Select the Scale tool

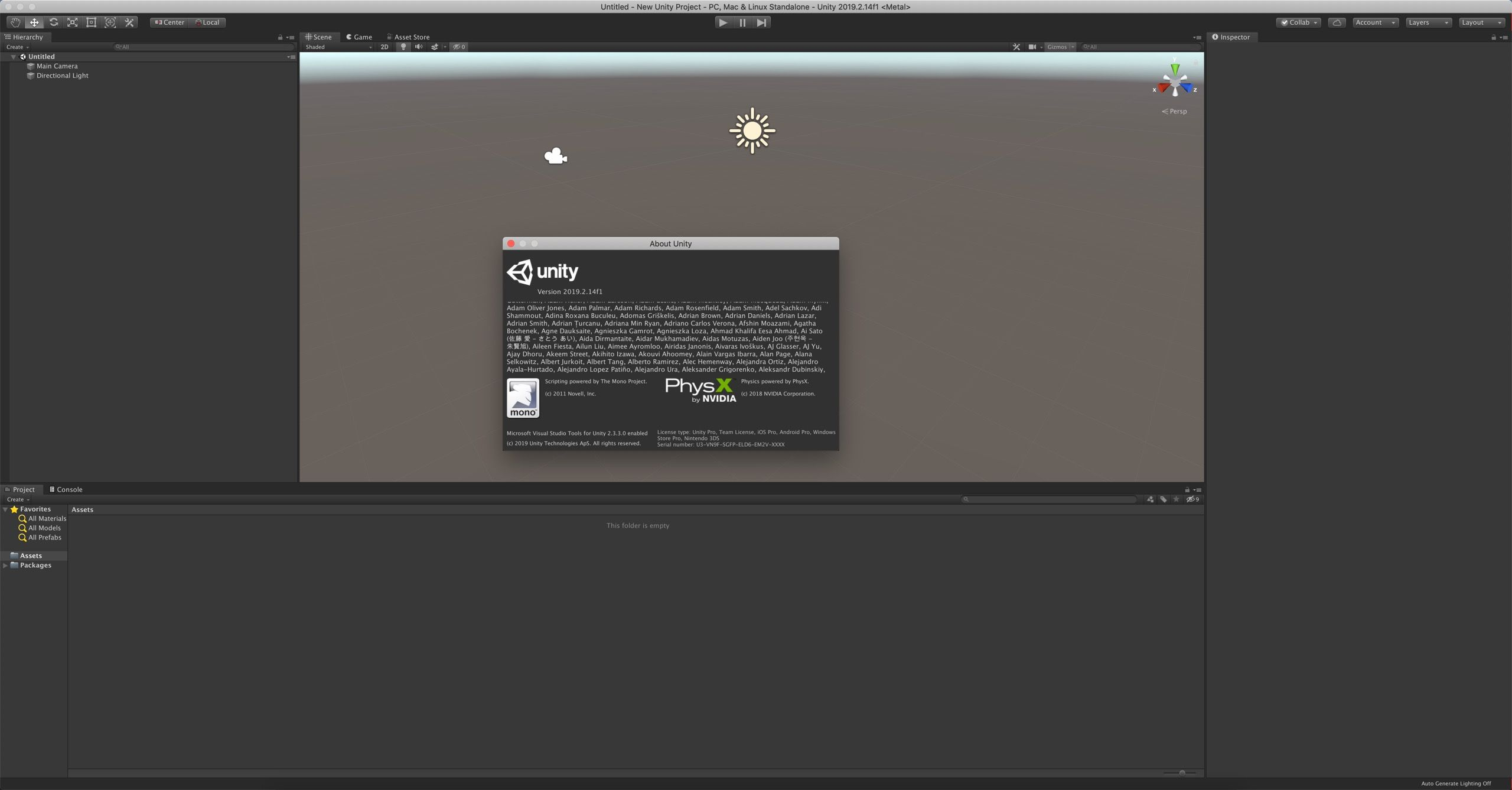tap(72, 22)
